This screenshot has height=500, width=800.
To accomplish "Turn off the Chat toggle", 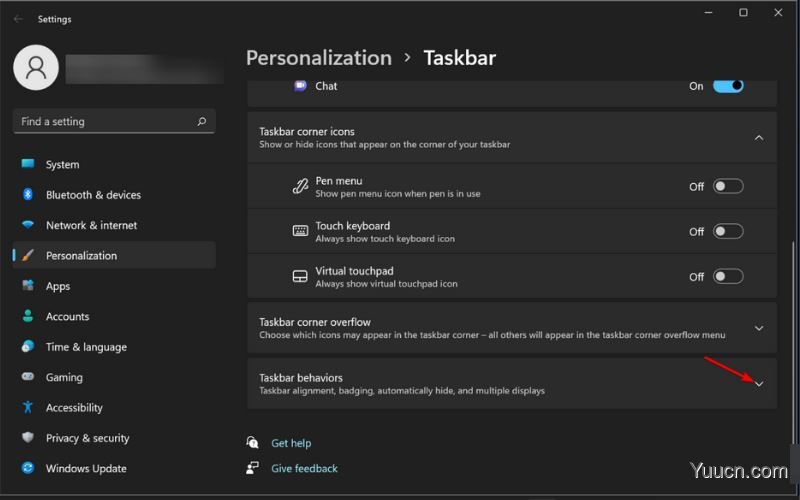I will coord(728,86).
